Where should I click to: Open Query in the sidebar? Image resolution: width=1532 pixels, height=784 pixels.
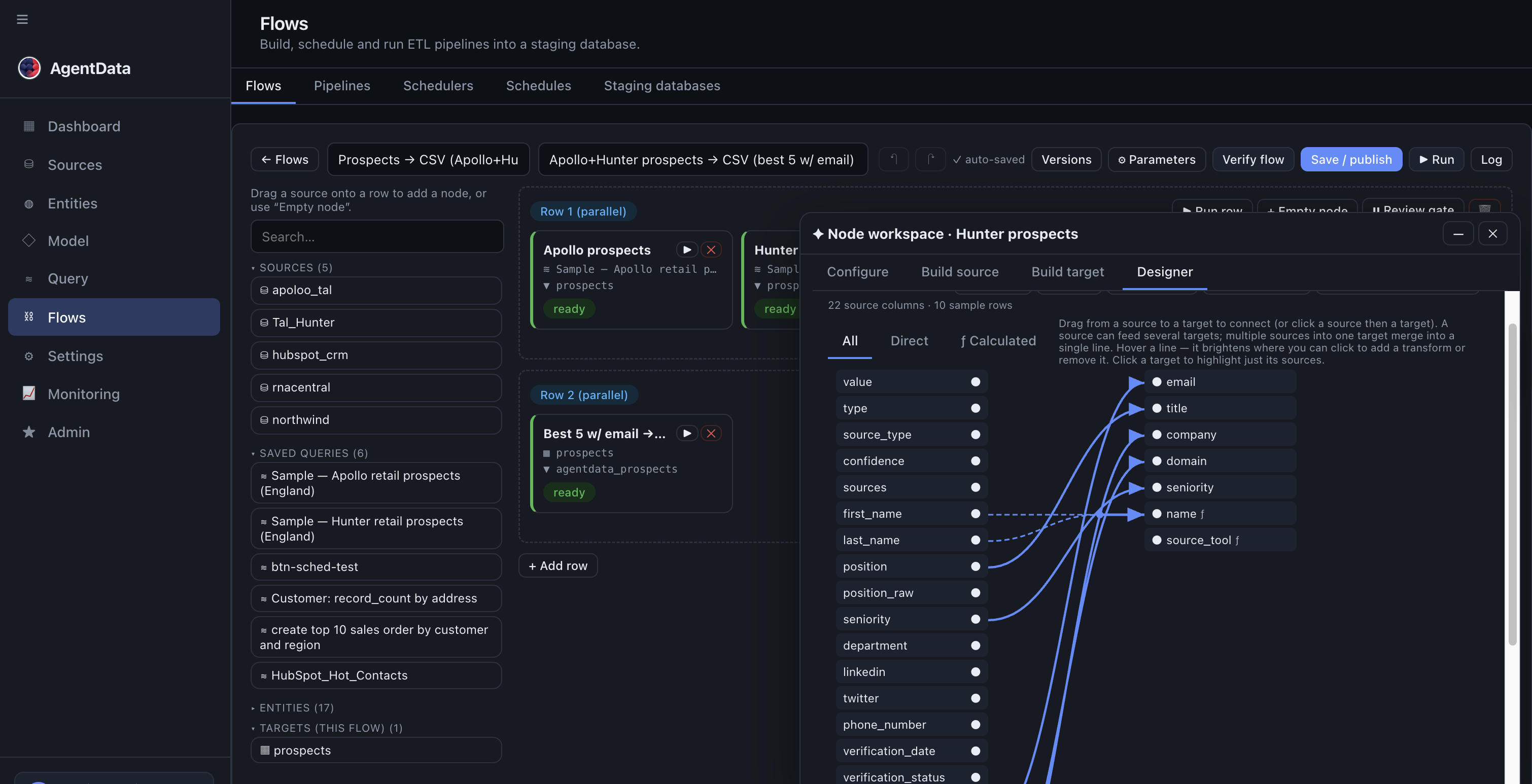point(114,279)
